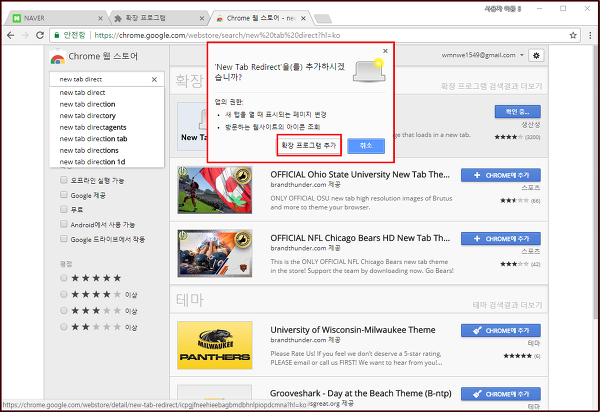Viewport: 600px width, 412px height.
Task: Select three stars 이상 rating filter
Action: (64, 311)
